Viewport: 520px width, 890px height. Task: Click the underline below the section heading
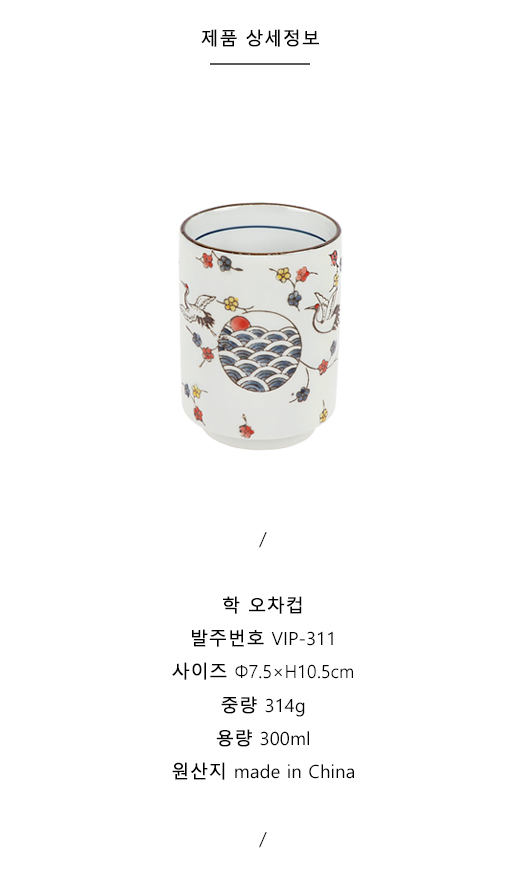pos(260,64)
